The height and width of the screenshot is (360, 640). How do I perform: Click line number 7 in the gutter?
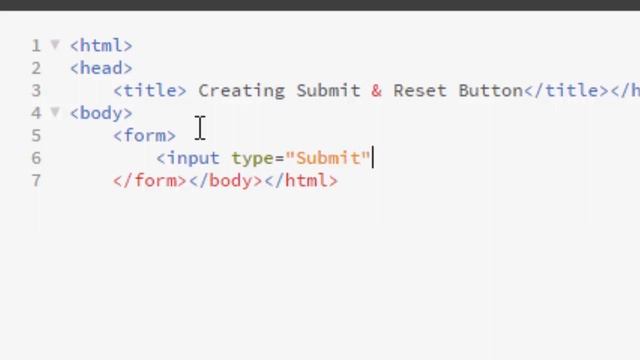click(36, 180)
